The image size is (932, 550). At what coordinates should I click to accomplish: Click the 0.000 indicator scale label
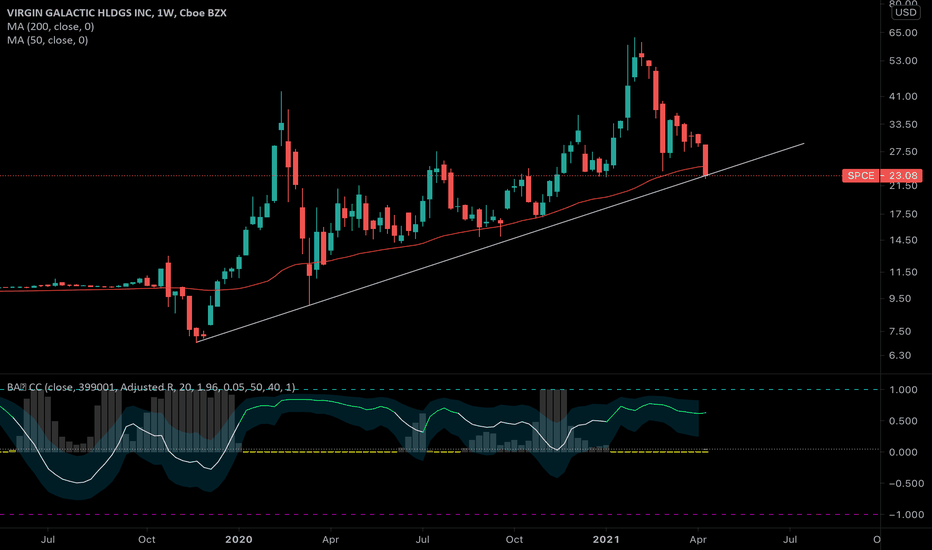[903, 452]
